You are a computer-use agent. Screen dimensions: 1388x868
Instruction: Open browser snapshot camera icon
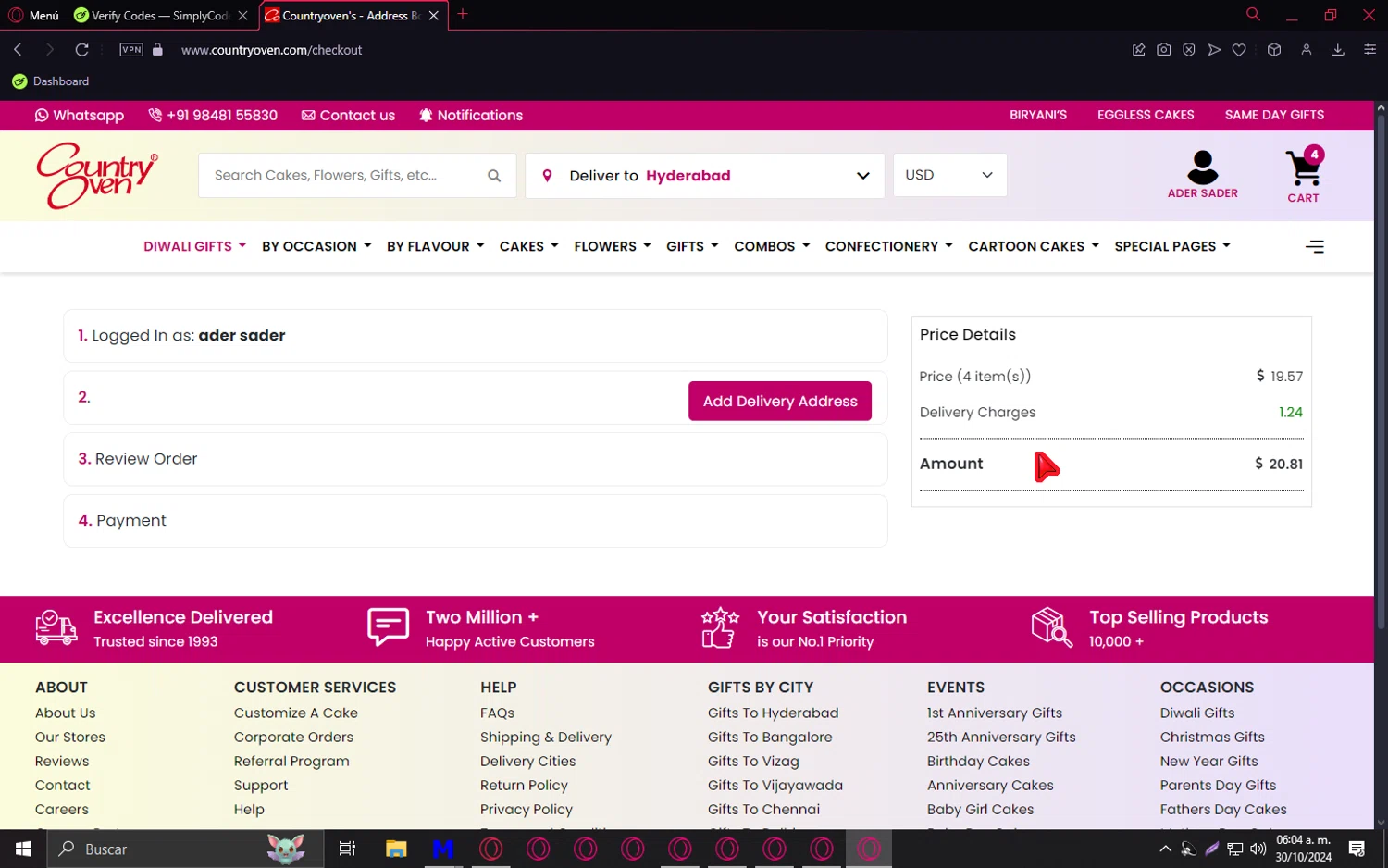click(1163, 50)
